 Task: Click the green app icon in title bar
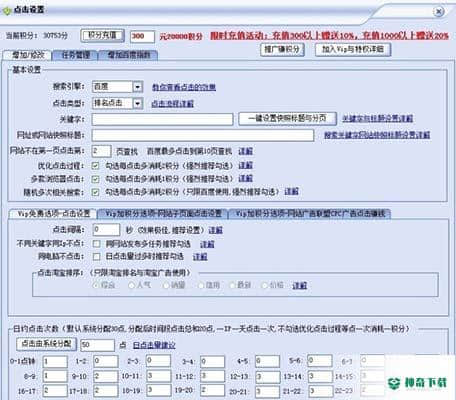7,11
